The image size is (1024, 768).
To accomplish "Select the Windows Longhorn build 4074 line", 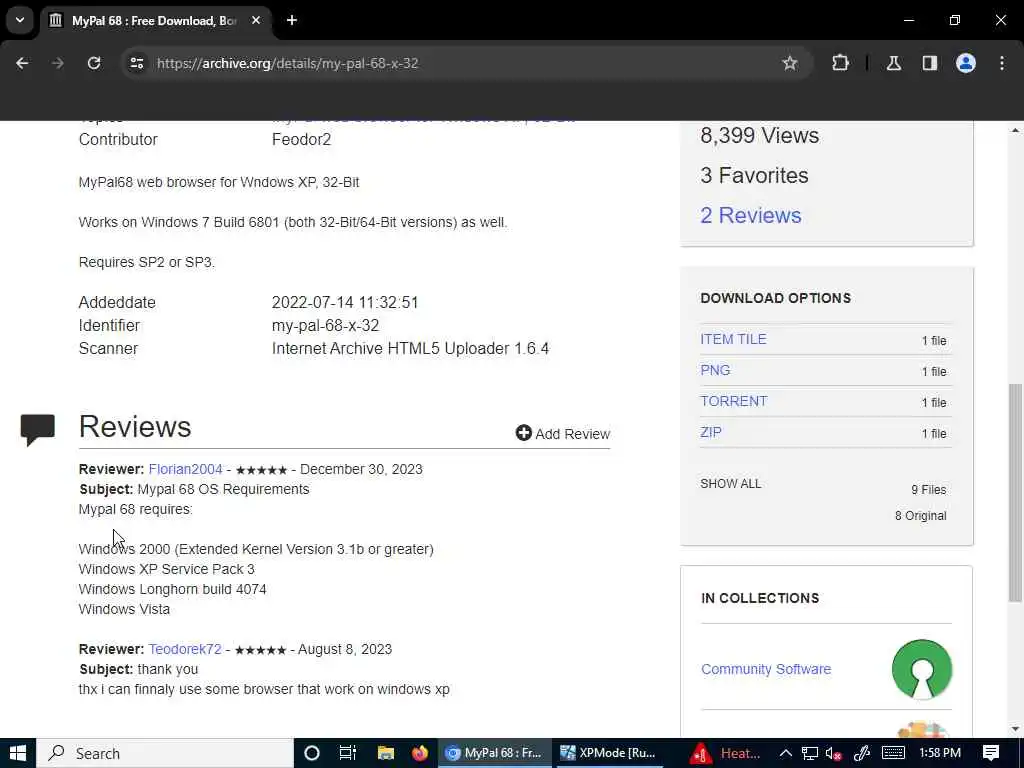I will [x=172, y=589].
